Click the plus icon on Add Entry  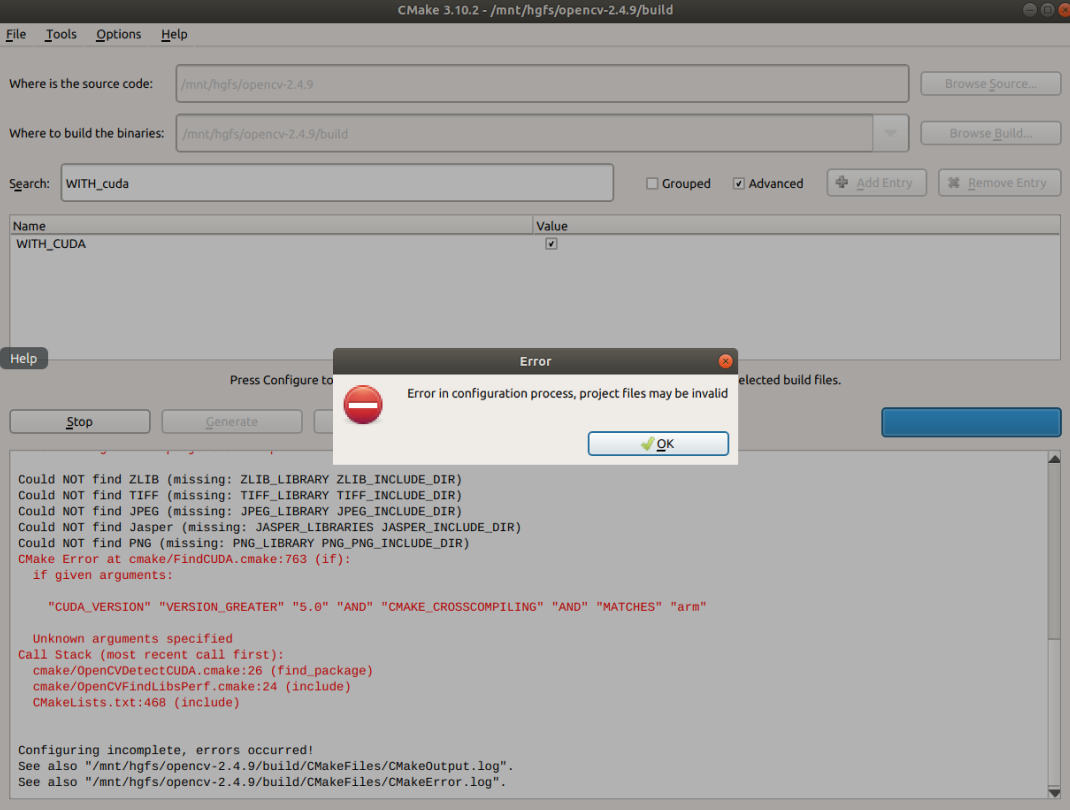click(x=841, y=182)
